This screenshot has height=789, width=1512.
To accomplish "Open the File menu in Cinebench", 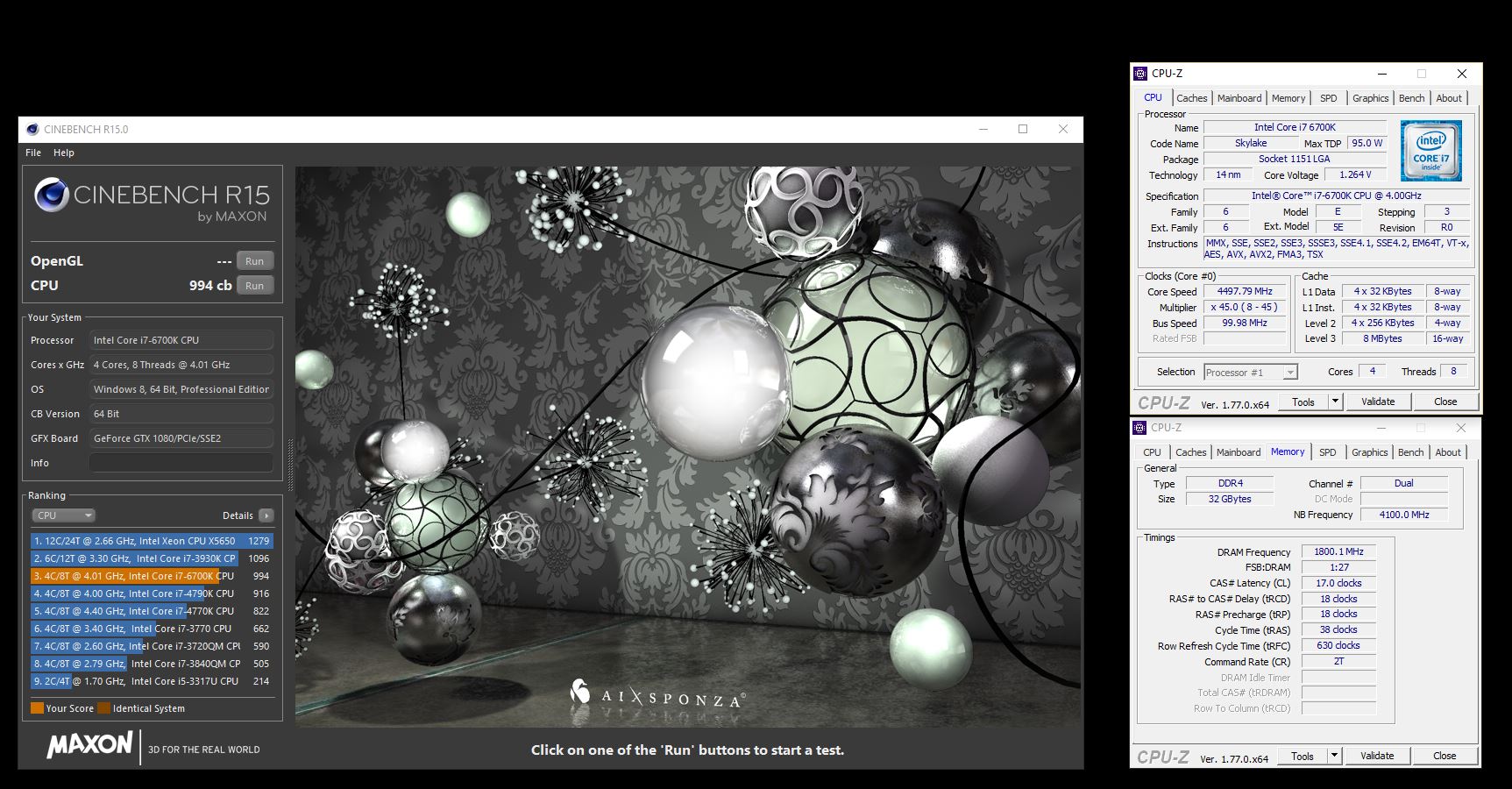I will (x=33, y=153).
